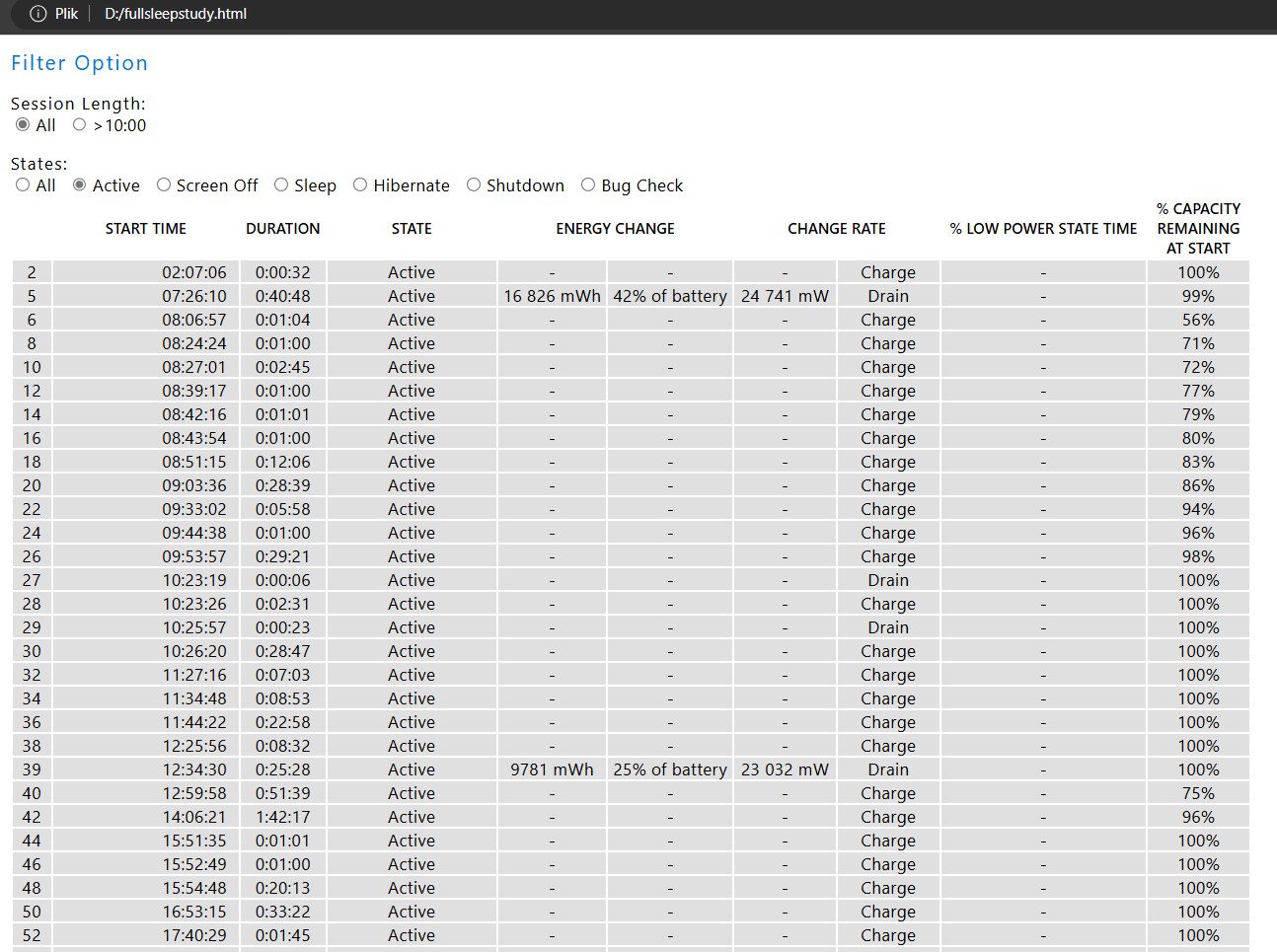
Task: Choose the Screen Off state filter
Action: [164, 185]
